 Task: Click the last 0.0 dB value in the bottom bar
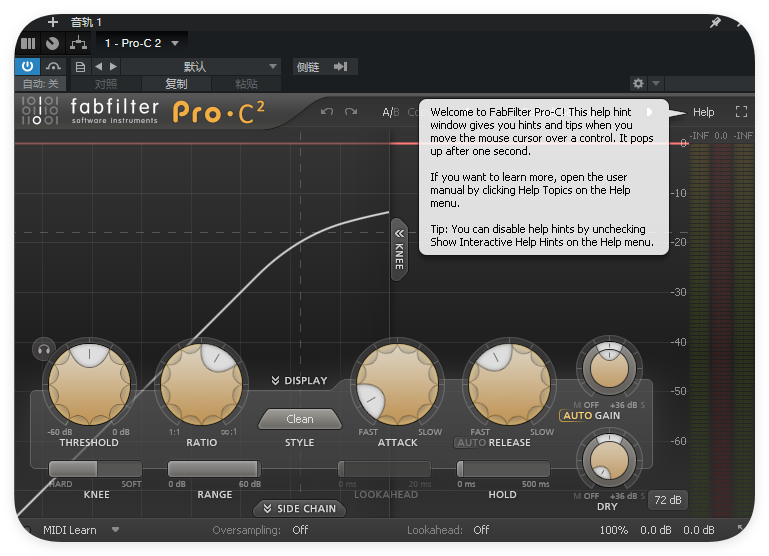pos(699,530)
